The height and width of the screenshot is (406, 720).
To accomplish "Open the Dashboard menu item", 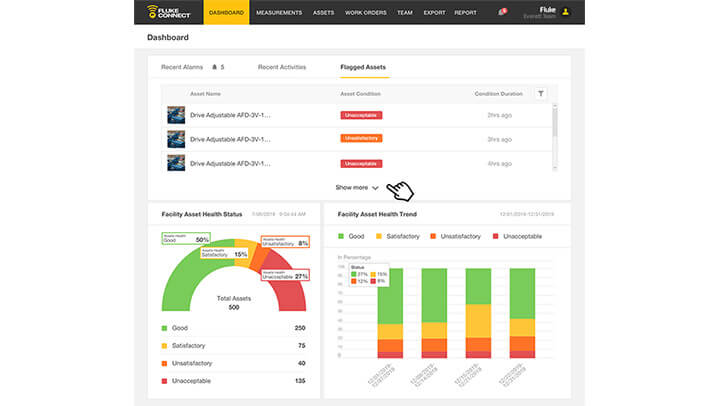I will (226, 12).
